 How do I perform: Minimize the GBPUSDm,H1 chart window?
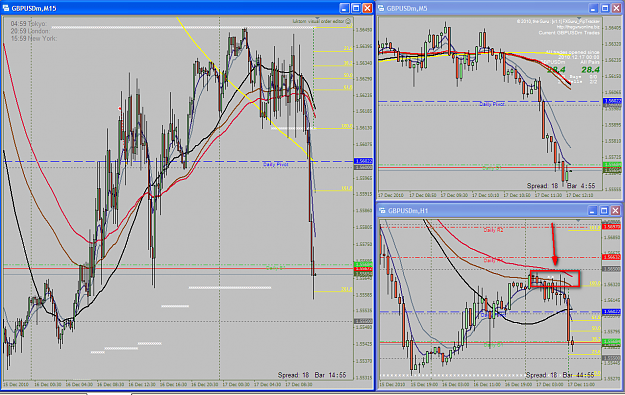click(592, 210)
